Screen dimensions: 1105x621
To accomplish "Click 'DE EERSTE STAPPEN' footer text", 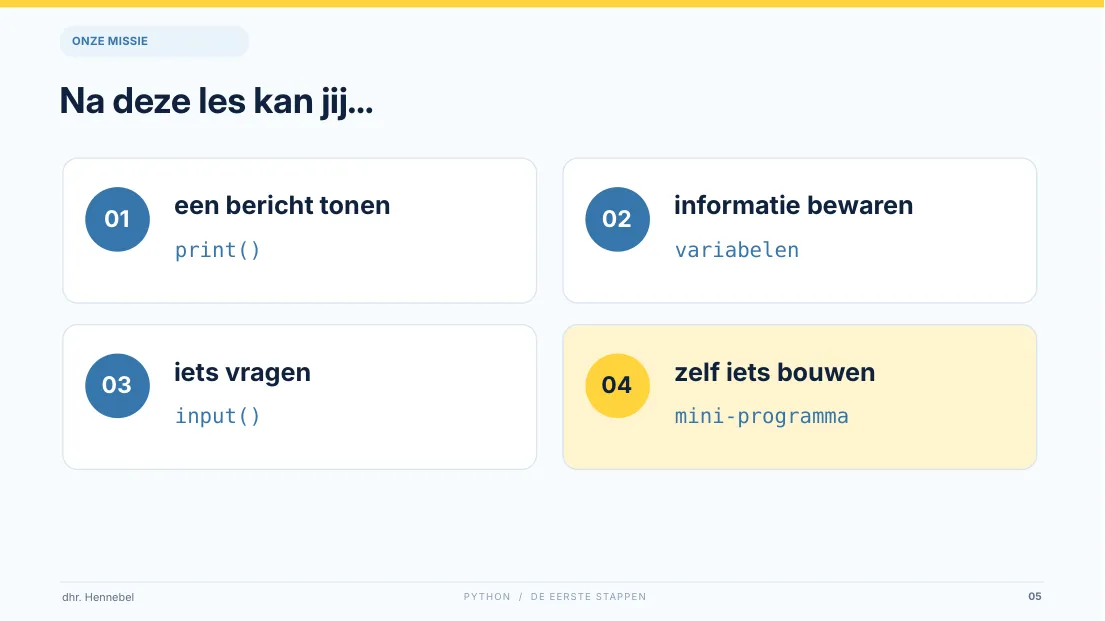I will 588,596.
